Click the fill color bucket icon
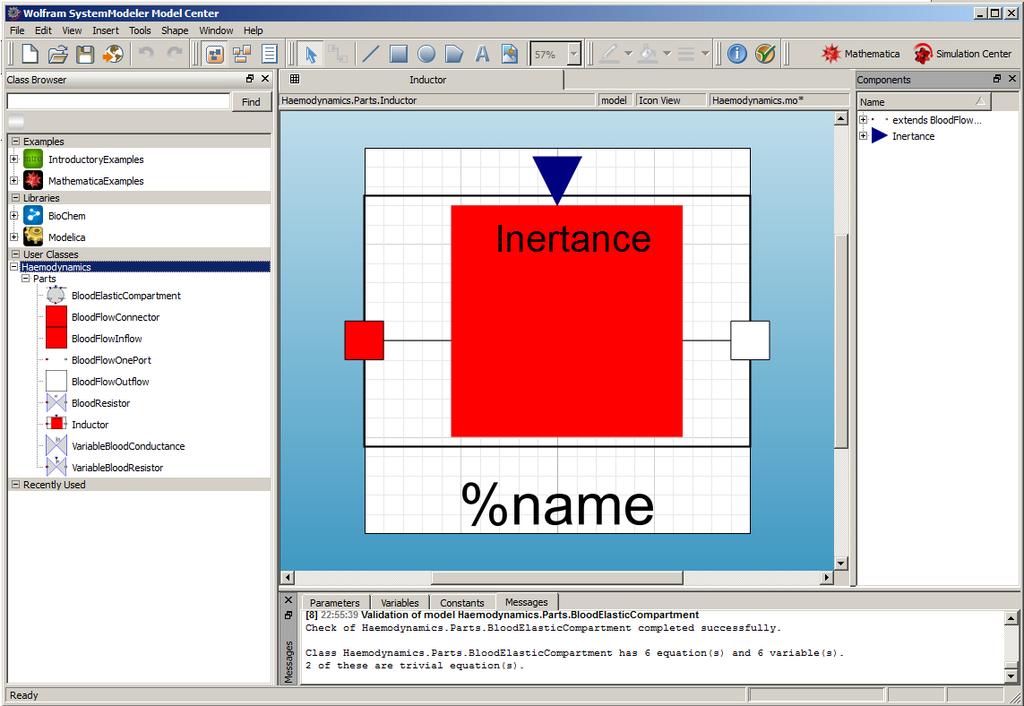Screen dimensions: 1024x706 point(647,54)
